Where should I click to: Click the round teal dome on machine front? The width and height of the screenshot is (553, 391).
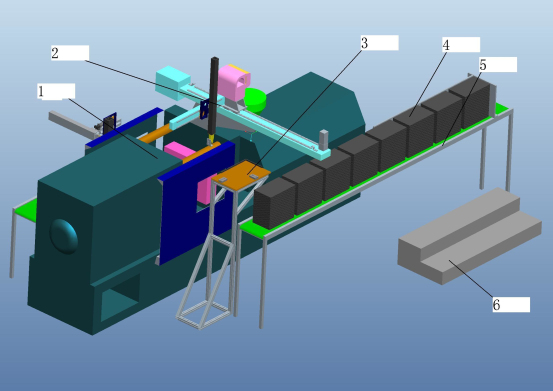[x=63, y=236]
